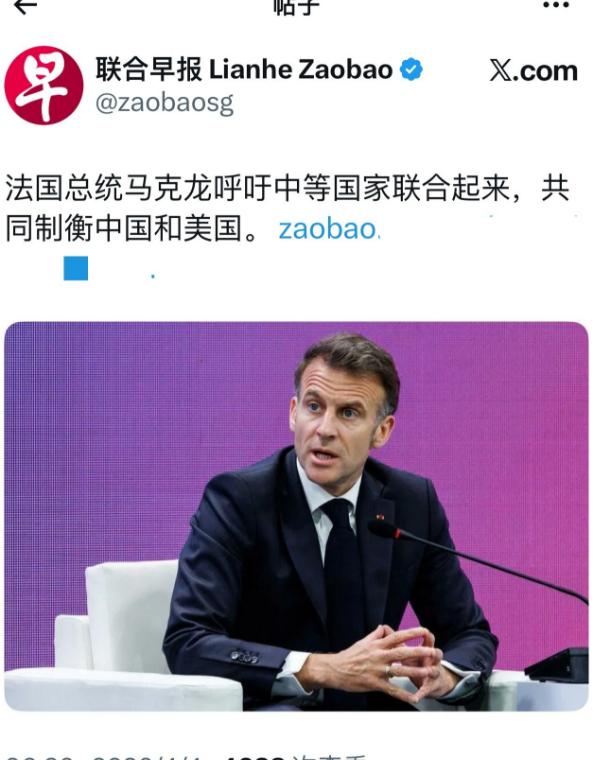Open the 联合早报 Lianhe Zaobao account name
This screenshot has height=760, width=595.
point(244,69)
